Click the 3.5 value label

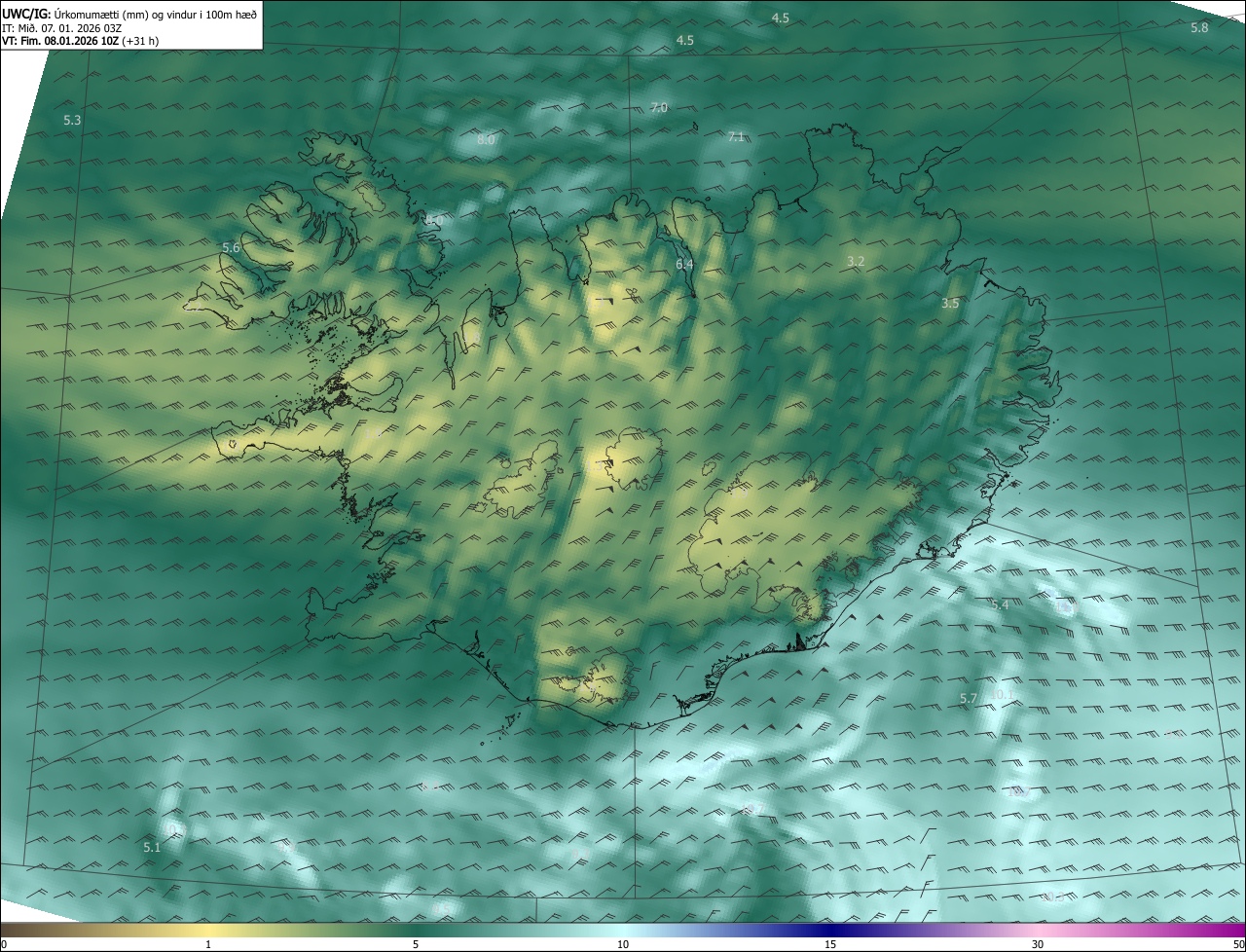coord(950,304)
